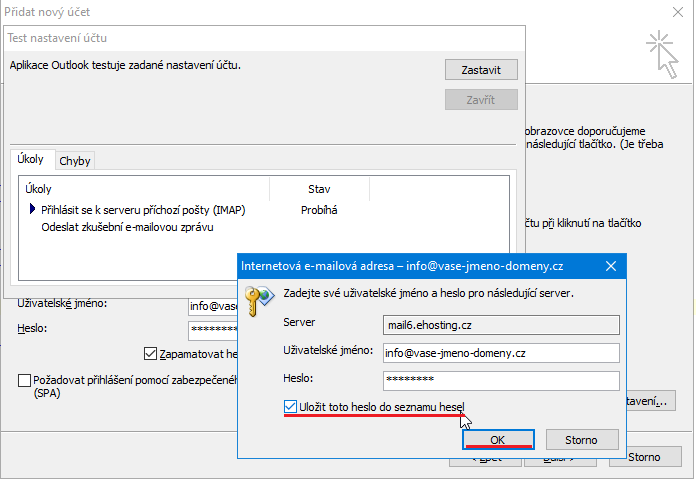Click the Zavřít button
Screen dimensions: 696x480
(481, 99)
